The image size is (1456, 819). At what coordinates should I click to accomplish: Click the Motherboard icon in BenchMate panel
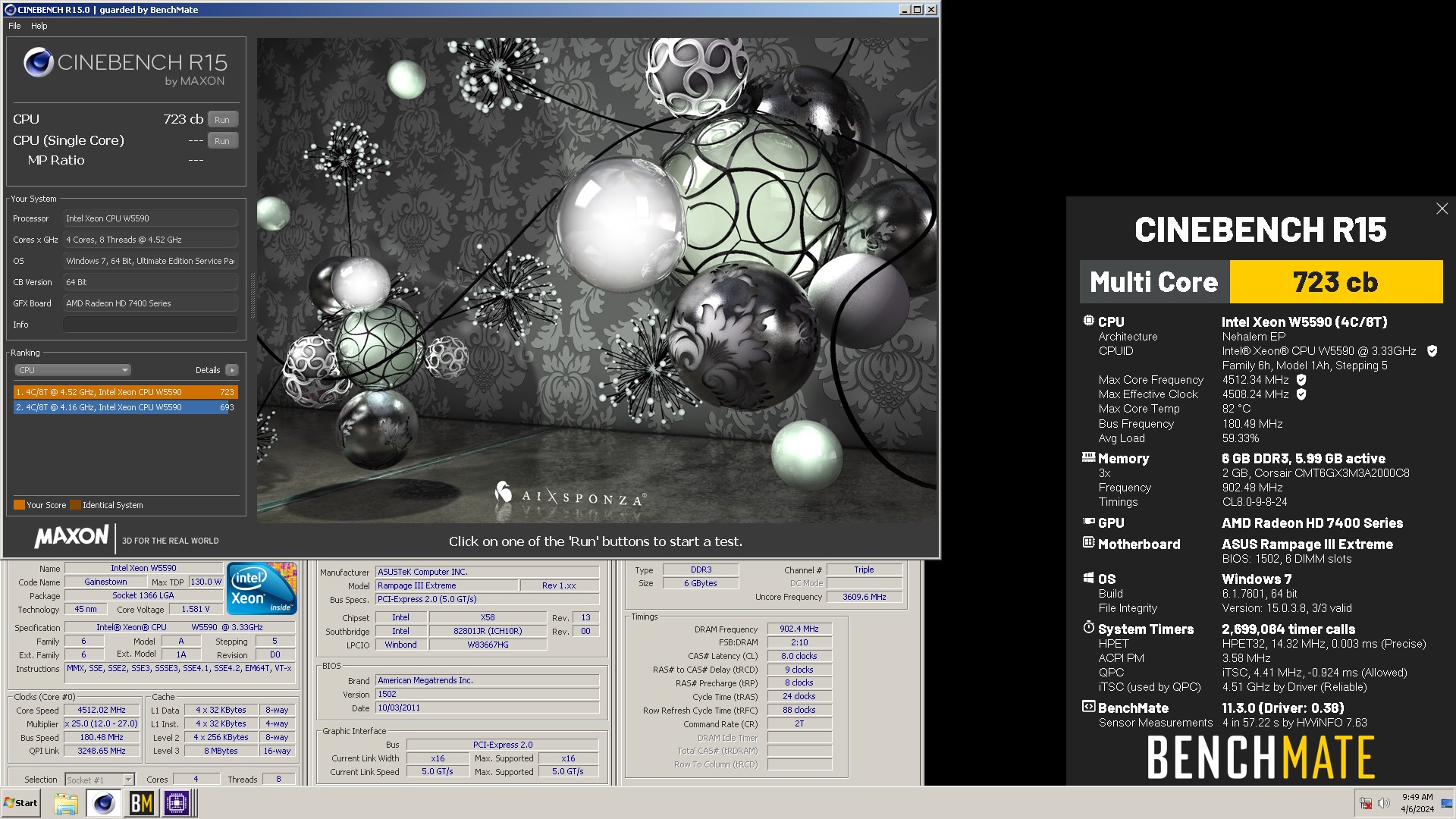click(1088, 543)
